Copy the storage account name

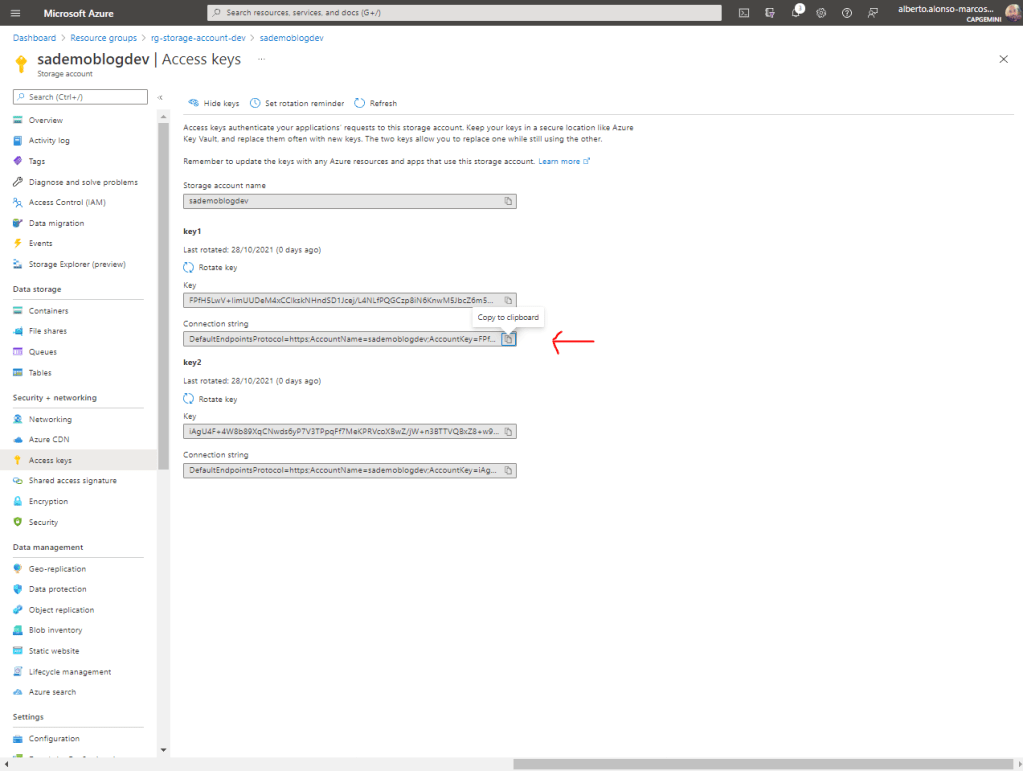508,201
